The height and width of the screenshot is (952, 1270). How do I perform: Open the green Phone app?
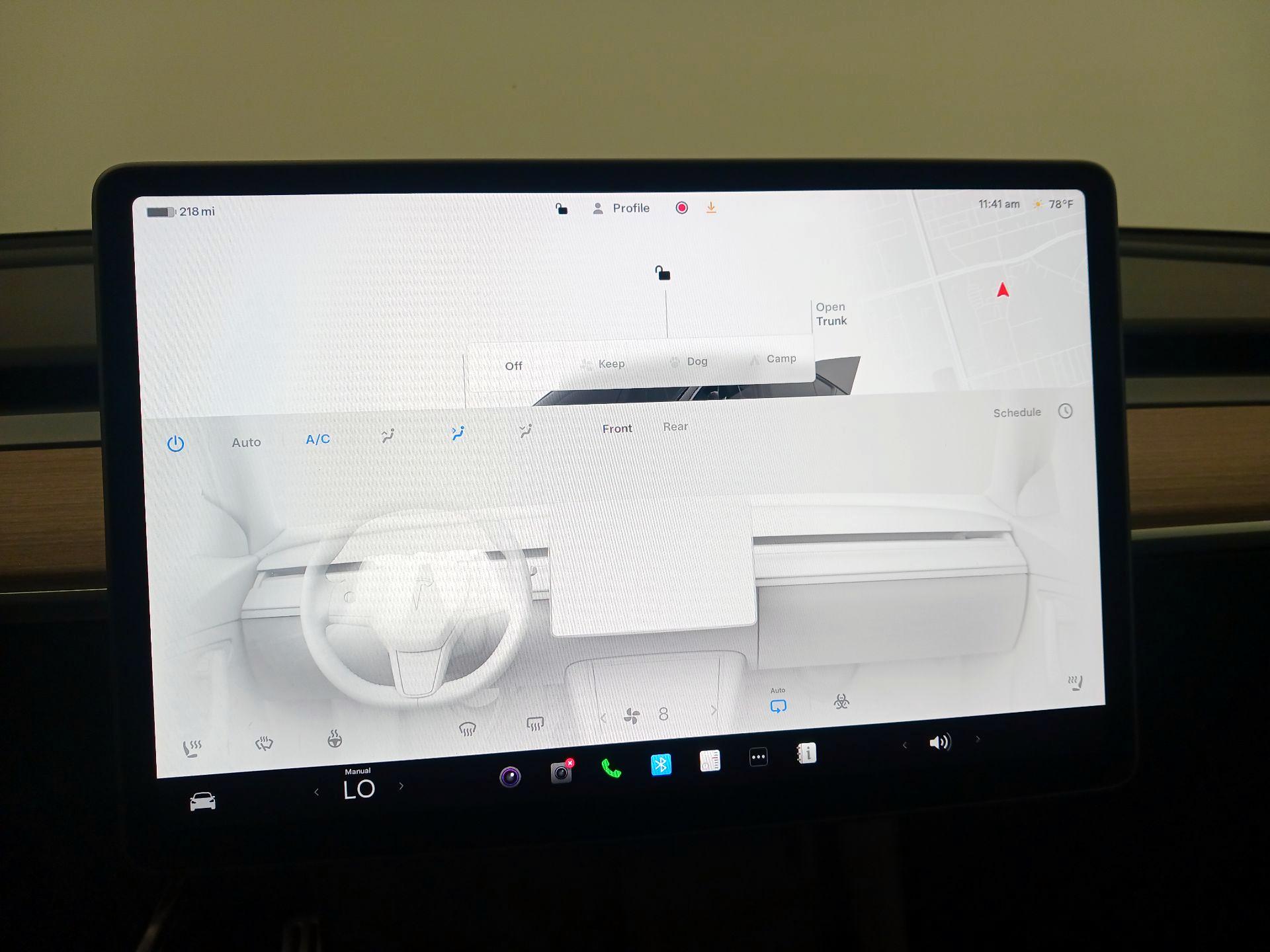[611, 768]
